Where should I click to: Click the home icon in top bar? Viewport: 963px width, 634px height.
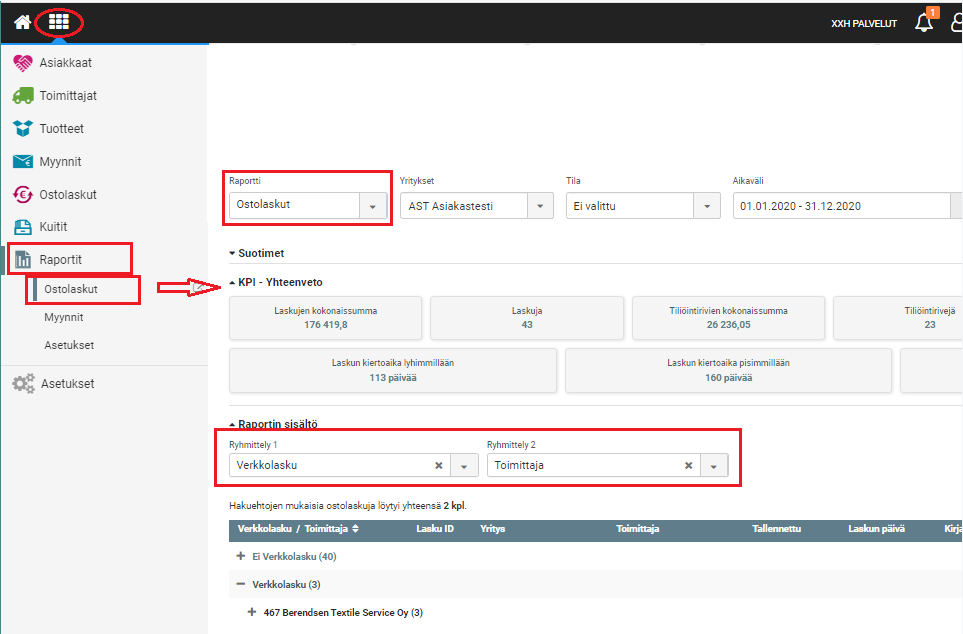pos(22,22)
